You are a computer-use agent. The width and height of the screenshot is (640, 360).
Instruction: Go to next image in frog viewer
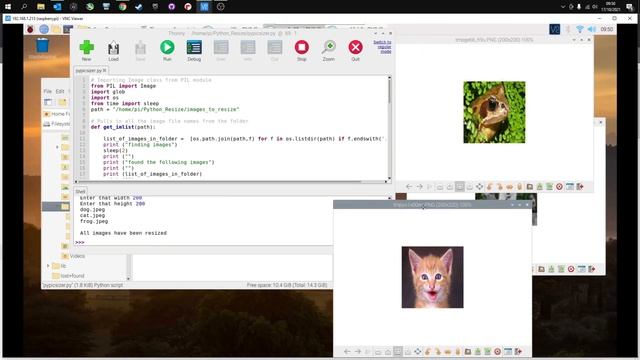(419, 187)
